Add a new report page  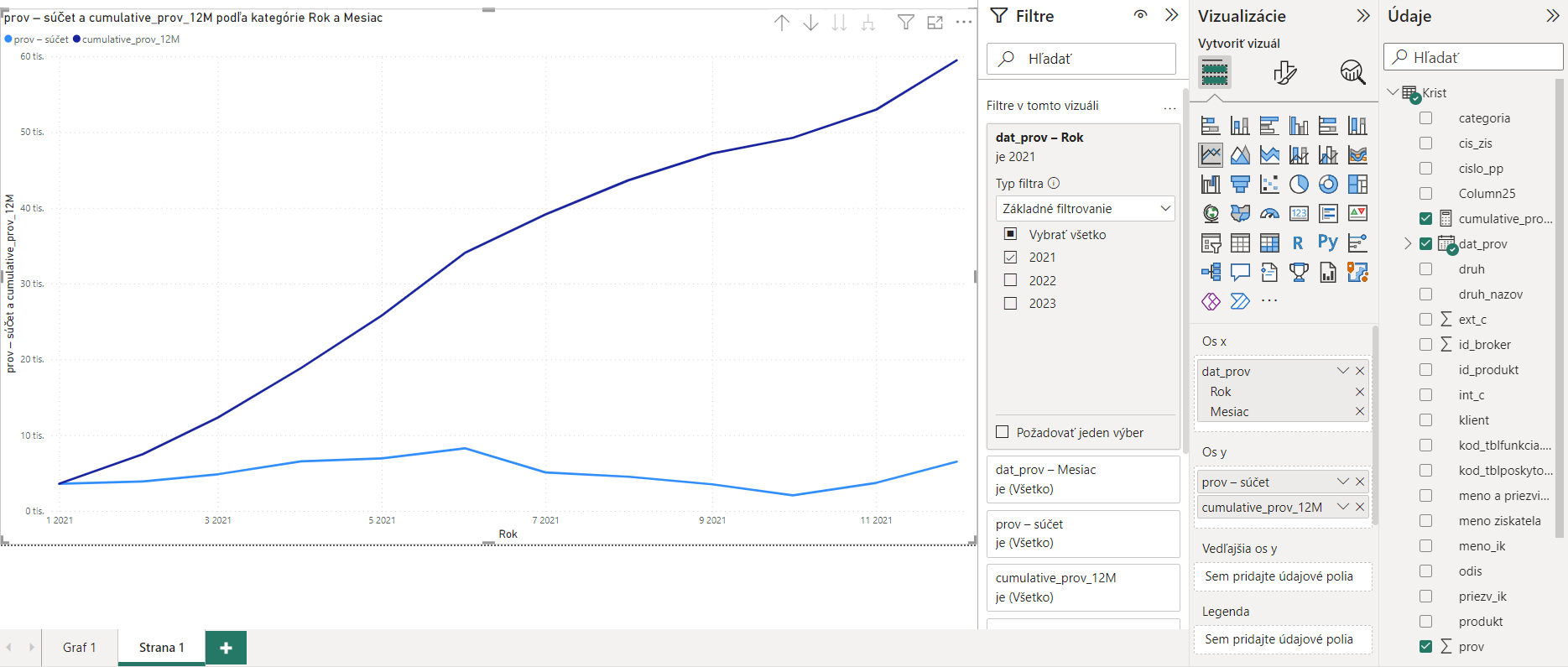point(226,648)
